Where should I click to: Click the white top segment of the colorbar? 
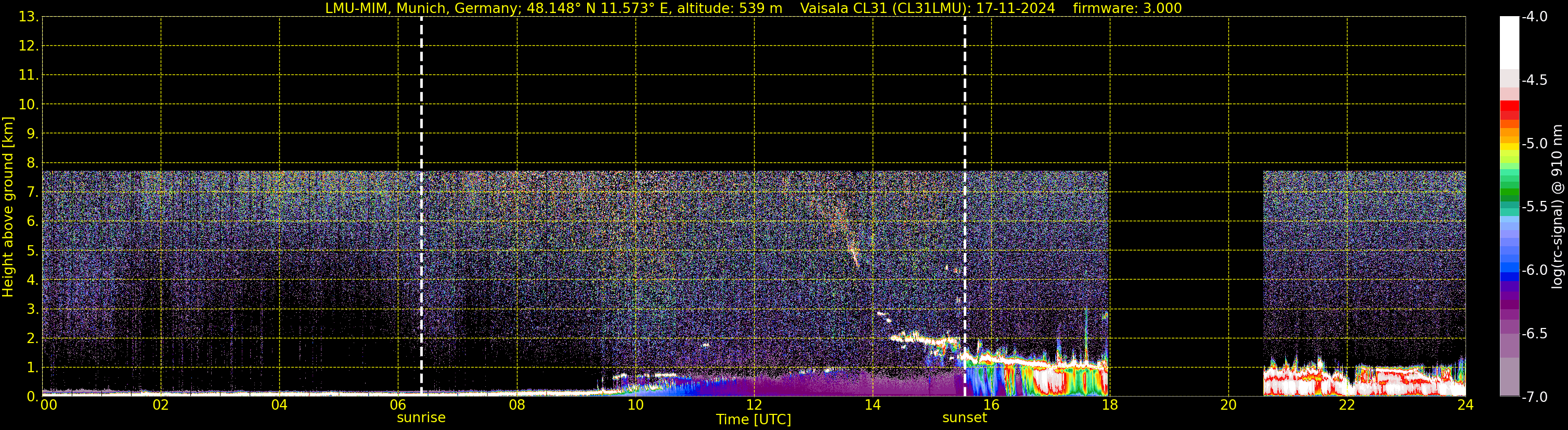point(1510,43)
